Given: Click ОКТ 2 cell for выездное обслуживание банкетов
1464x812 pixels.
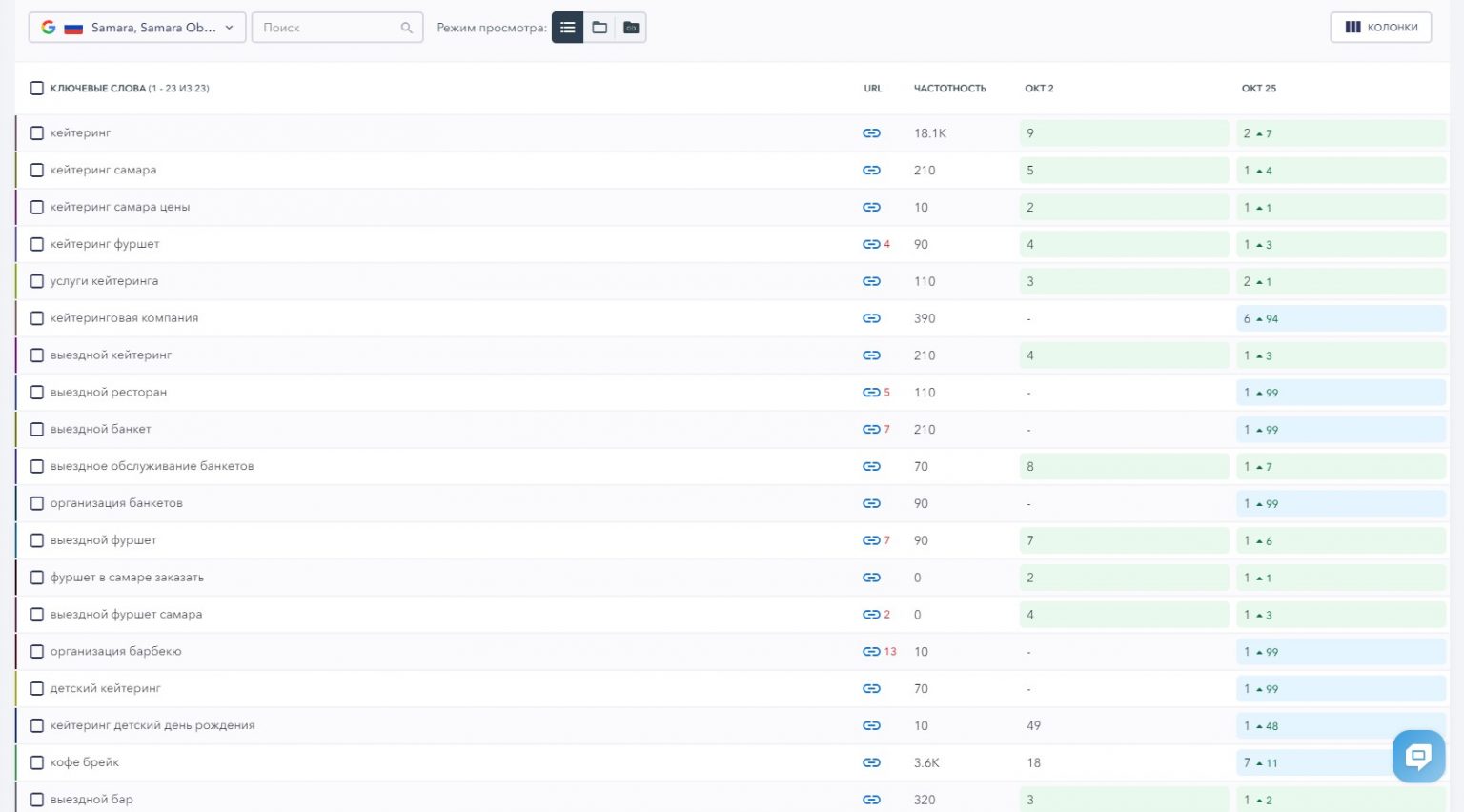Looking at the screenshot, I should [x=1125, y=467].
